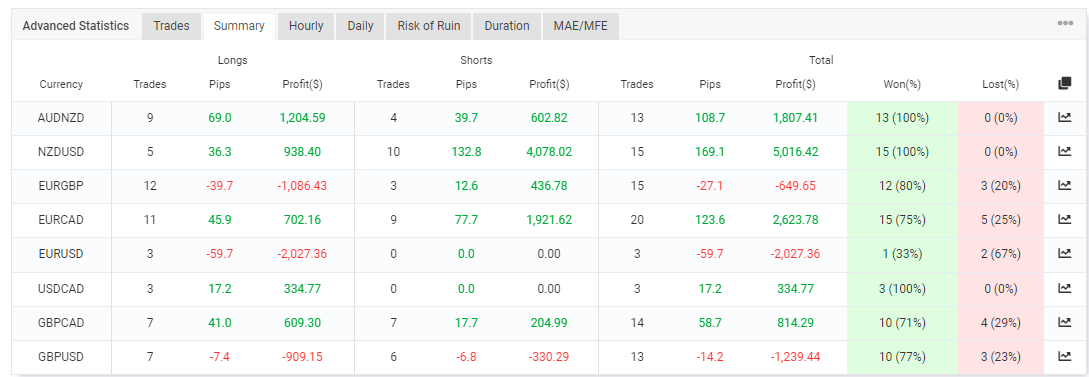Open chart icon for GBPCAD row

pyautogui.click(x=1064, y=322)
